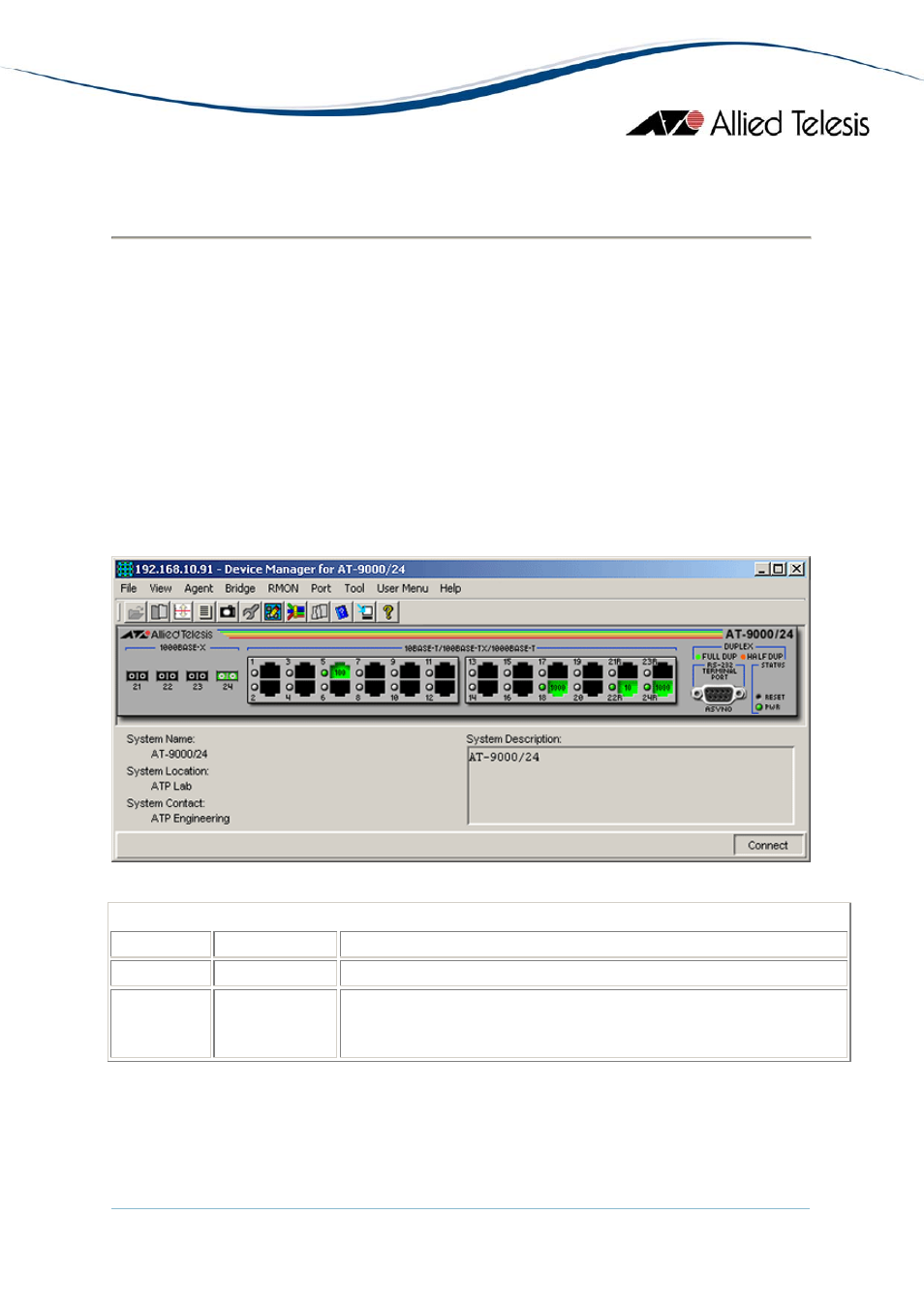
Task: Click the System Contact value ATP Engineering
Action: 190,819
